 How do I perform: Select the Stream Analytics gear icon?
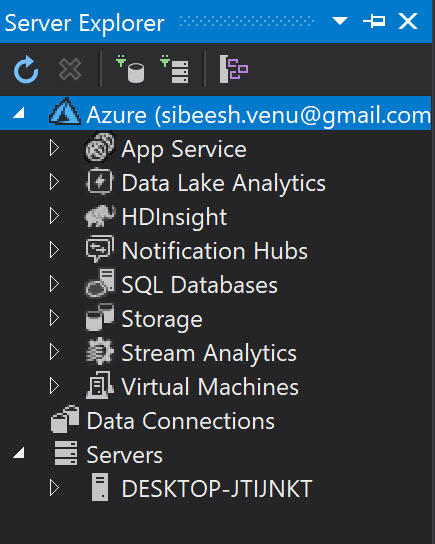100,351
